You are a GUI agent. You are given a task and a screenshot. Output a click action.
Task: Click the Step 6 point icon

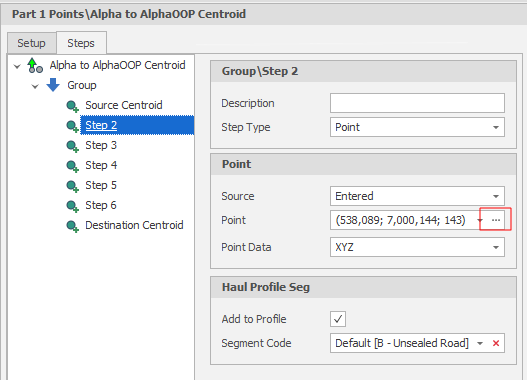tap(72, 206)
